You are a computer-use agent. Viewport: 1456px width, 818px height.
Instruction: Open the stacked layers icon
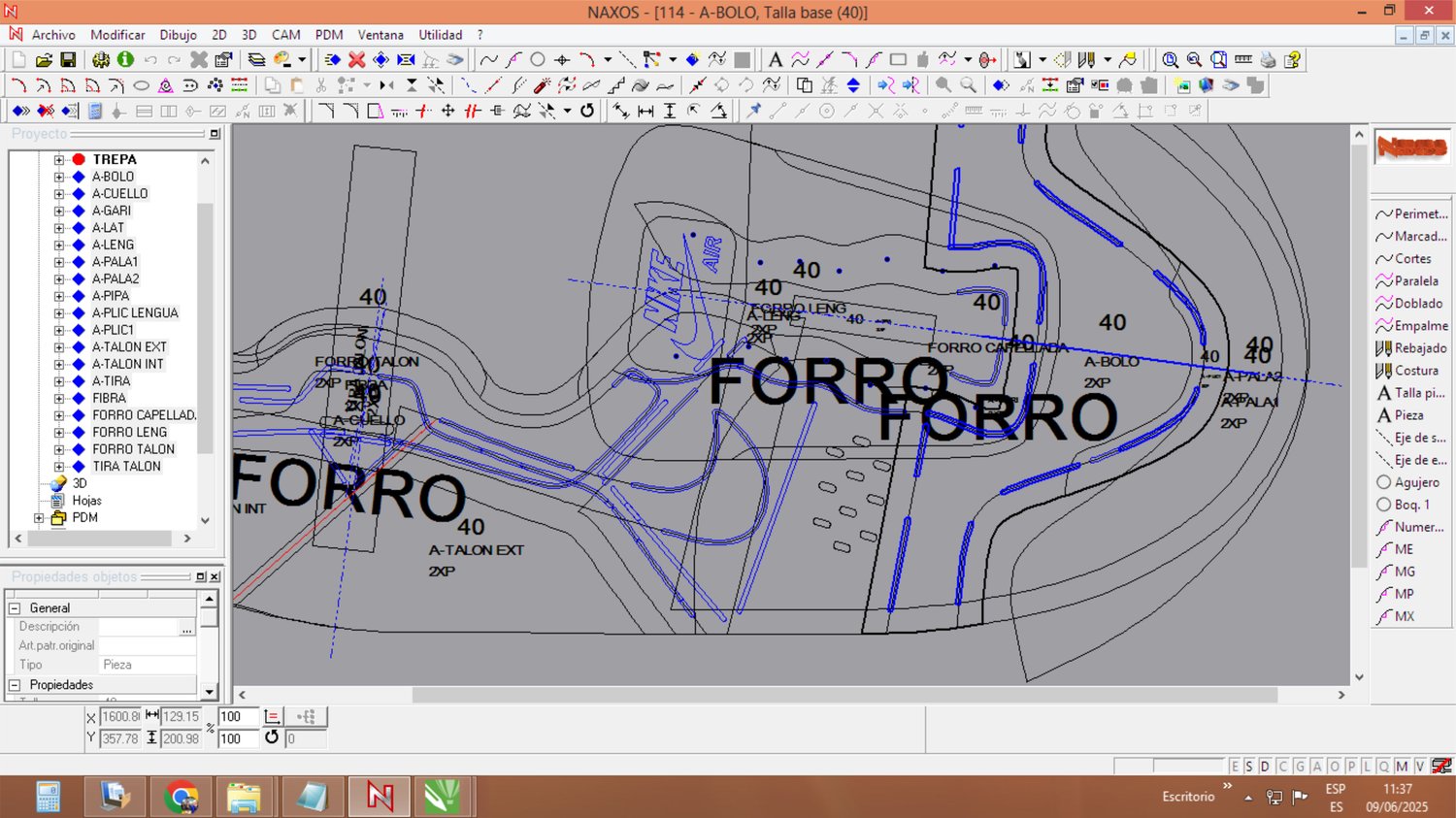pos(256,60)
